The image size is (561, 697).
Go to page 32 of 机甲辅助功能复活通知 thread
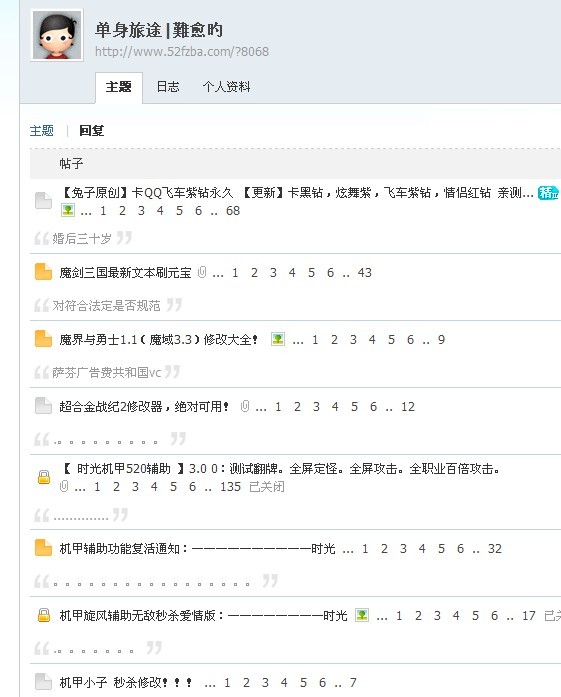pos(495,549)
